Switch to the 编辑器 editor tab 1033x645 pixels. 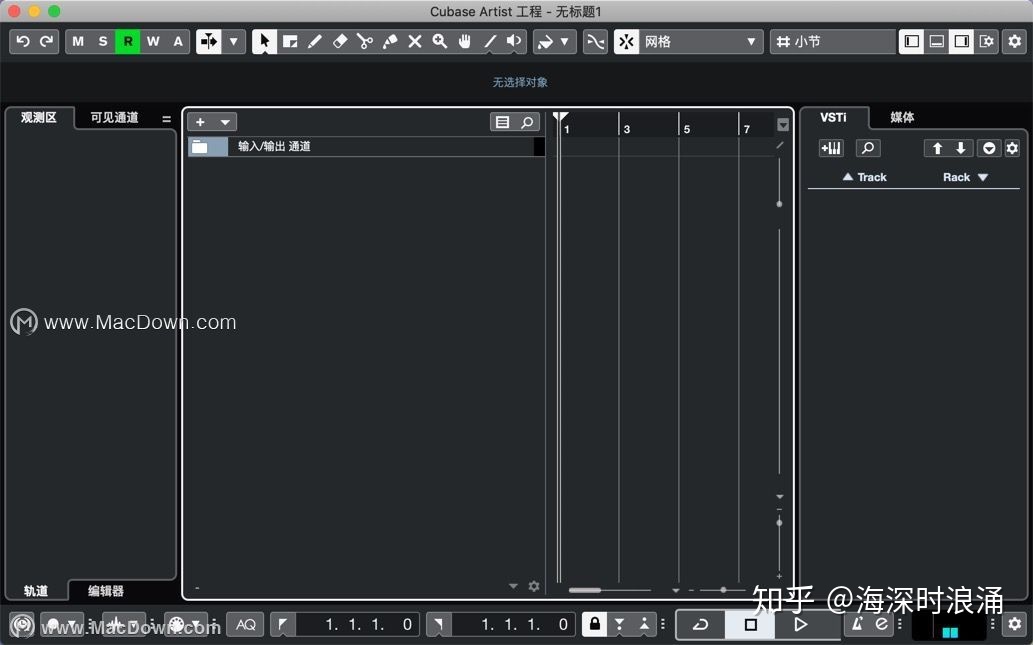(106, 590)
